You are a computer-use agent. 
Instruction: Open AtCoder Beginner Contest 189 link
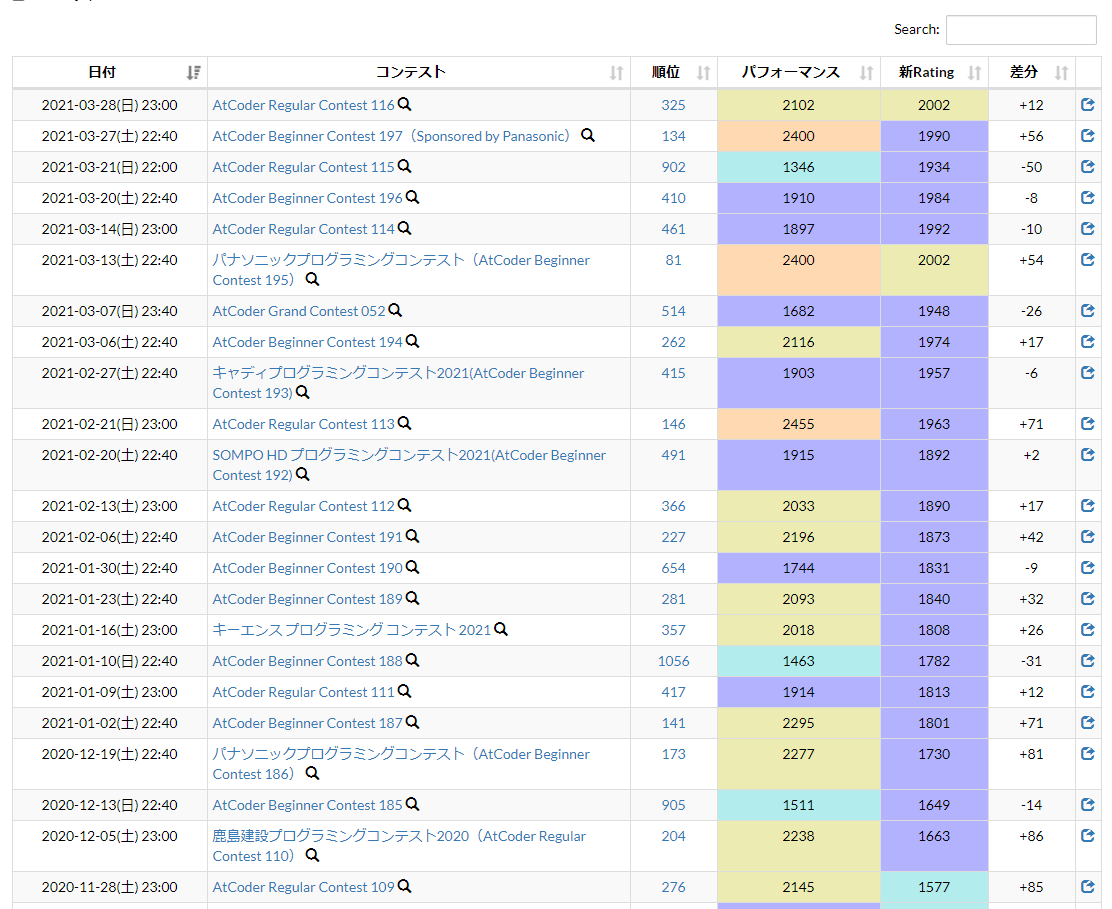(x=307, y=599)
